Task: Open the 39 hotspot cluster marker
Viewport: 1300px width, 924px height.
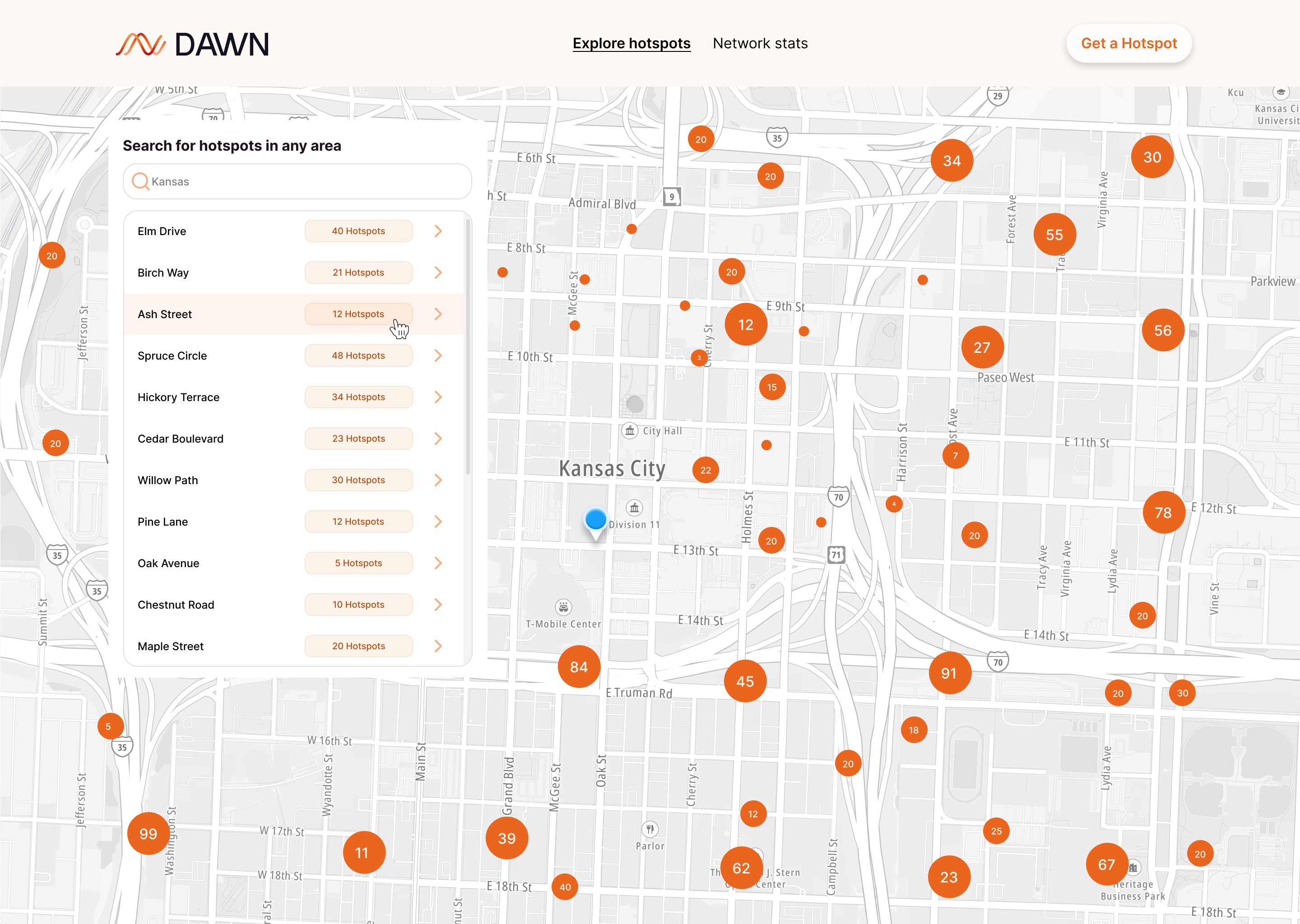Action: tap(506, 838)
